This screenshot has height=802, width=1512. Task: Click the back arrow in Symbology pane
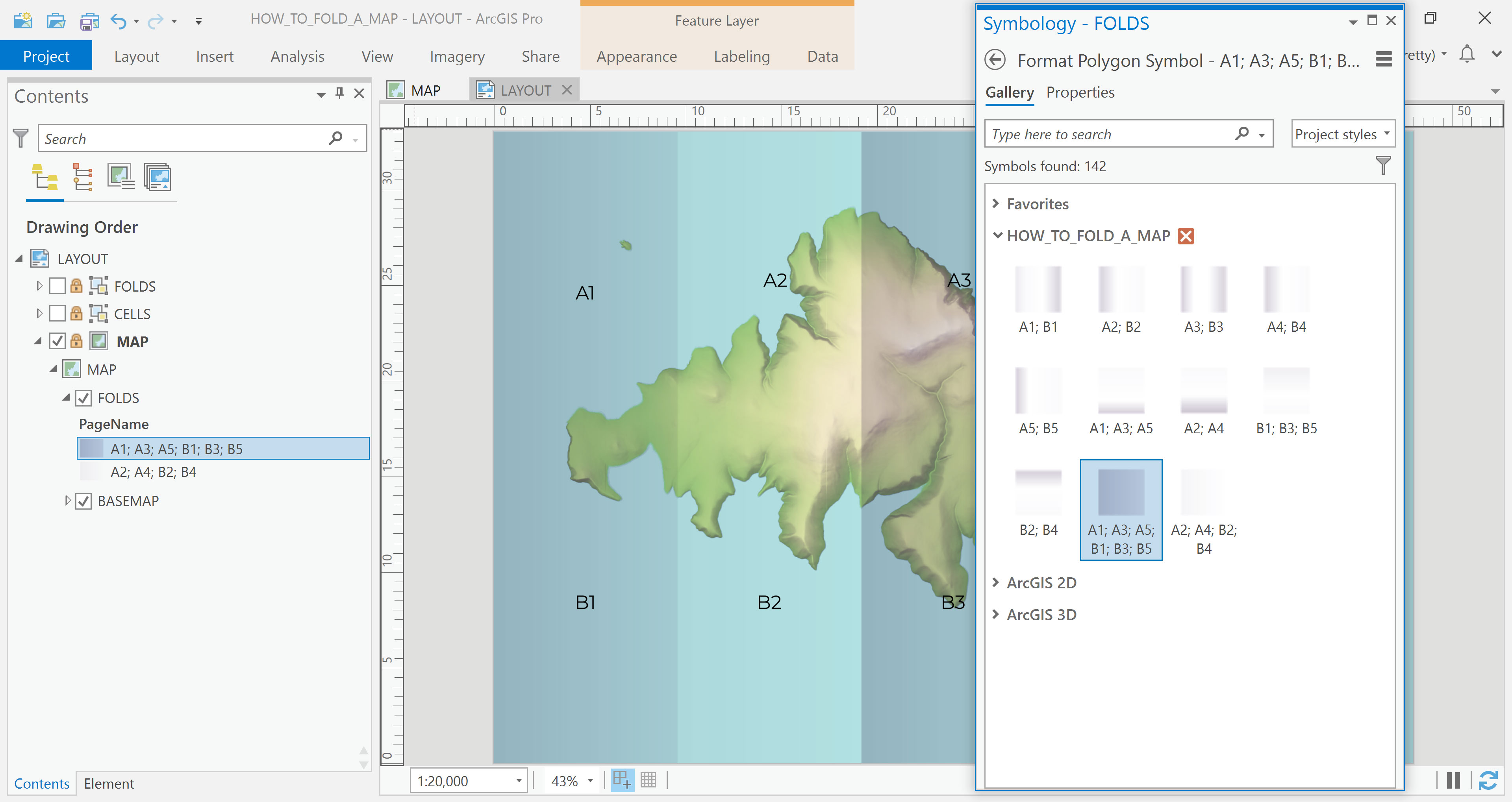[x=994, y=60]
